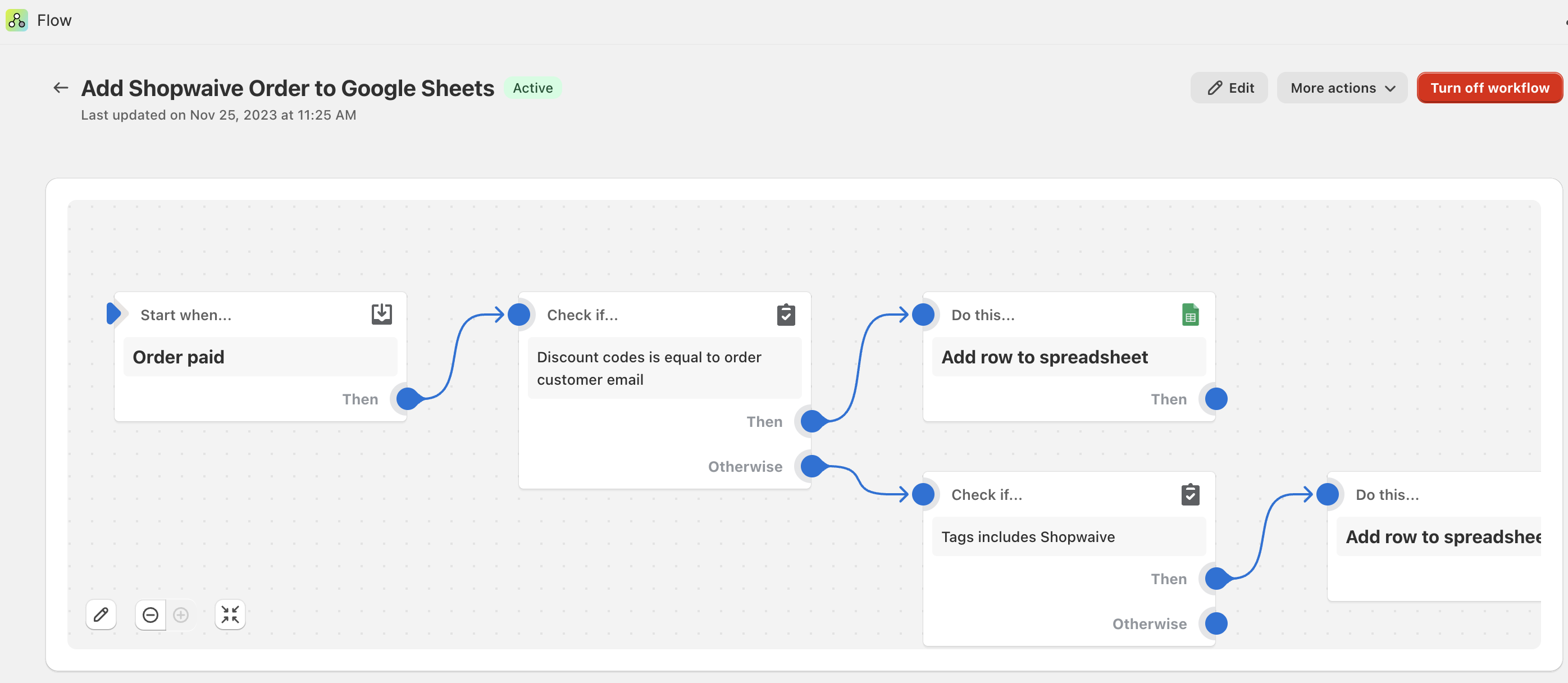Viewport: 1568px width, 683px height.
Task: Click Otherwise label on Tags card
Action: [x=1149, y=623]
